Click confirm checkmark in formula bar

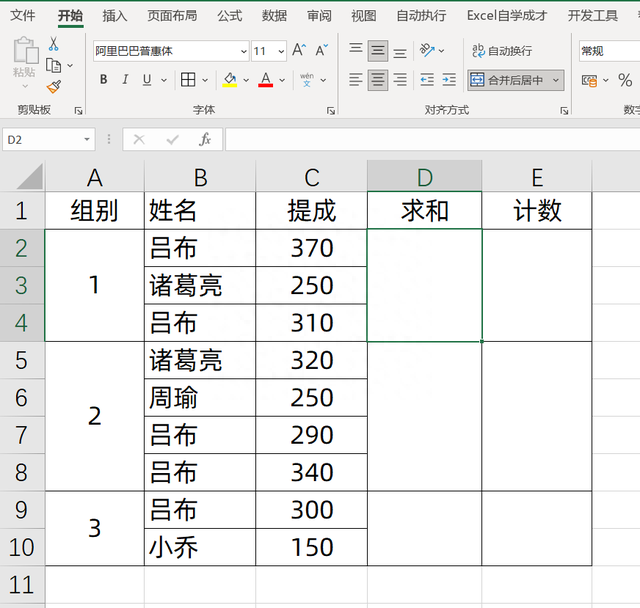click(172, 140)
